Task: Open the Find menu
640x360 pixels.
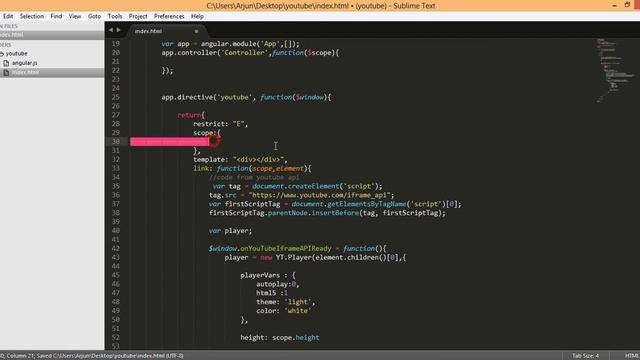Action: coord(56,16)
